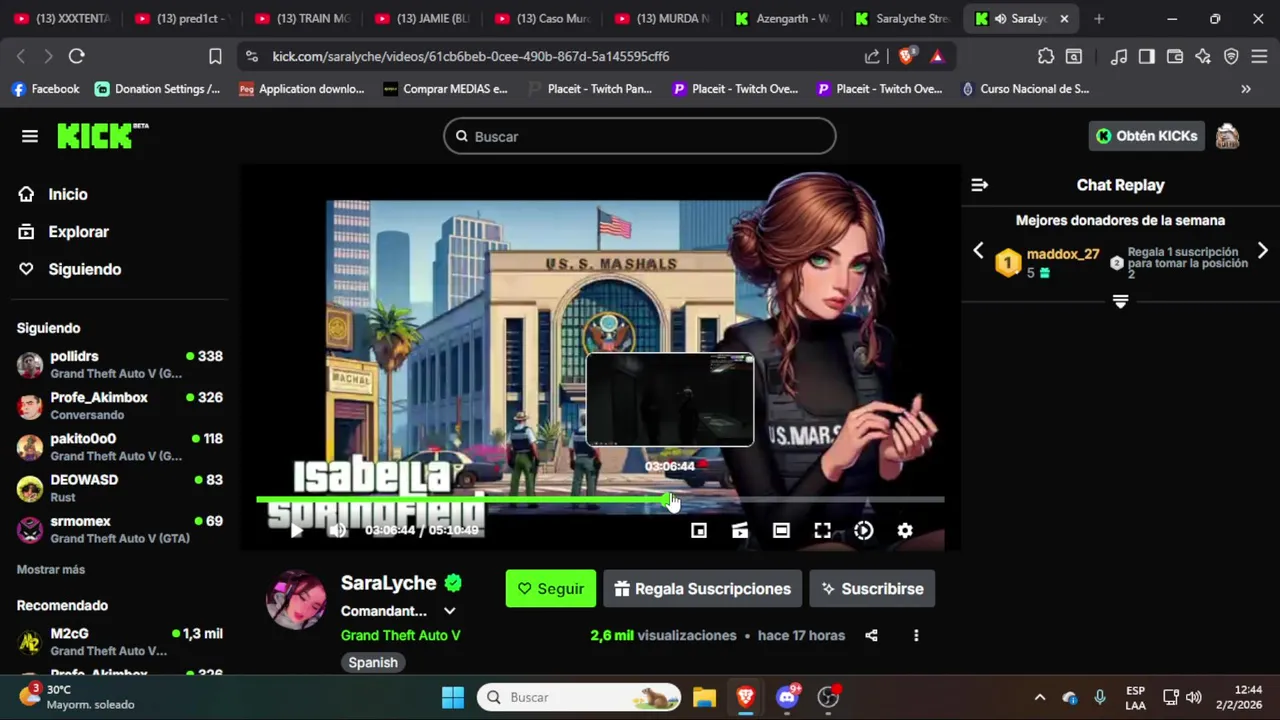Click the preview thumbnail above the progress bar
The image size is (1280, 720).
(x=670, y=399)
